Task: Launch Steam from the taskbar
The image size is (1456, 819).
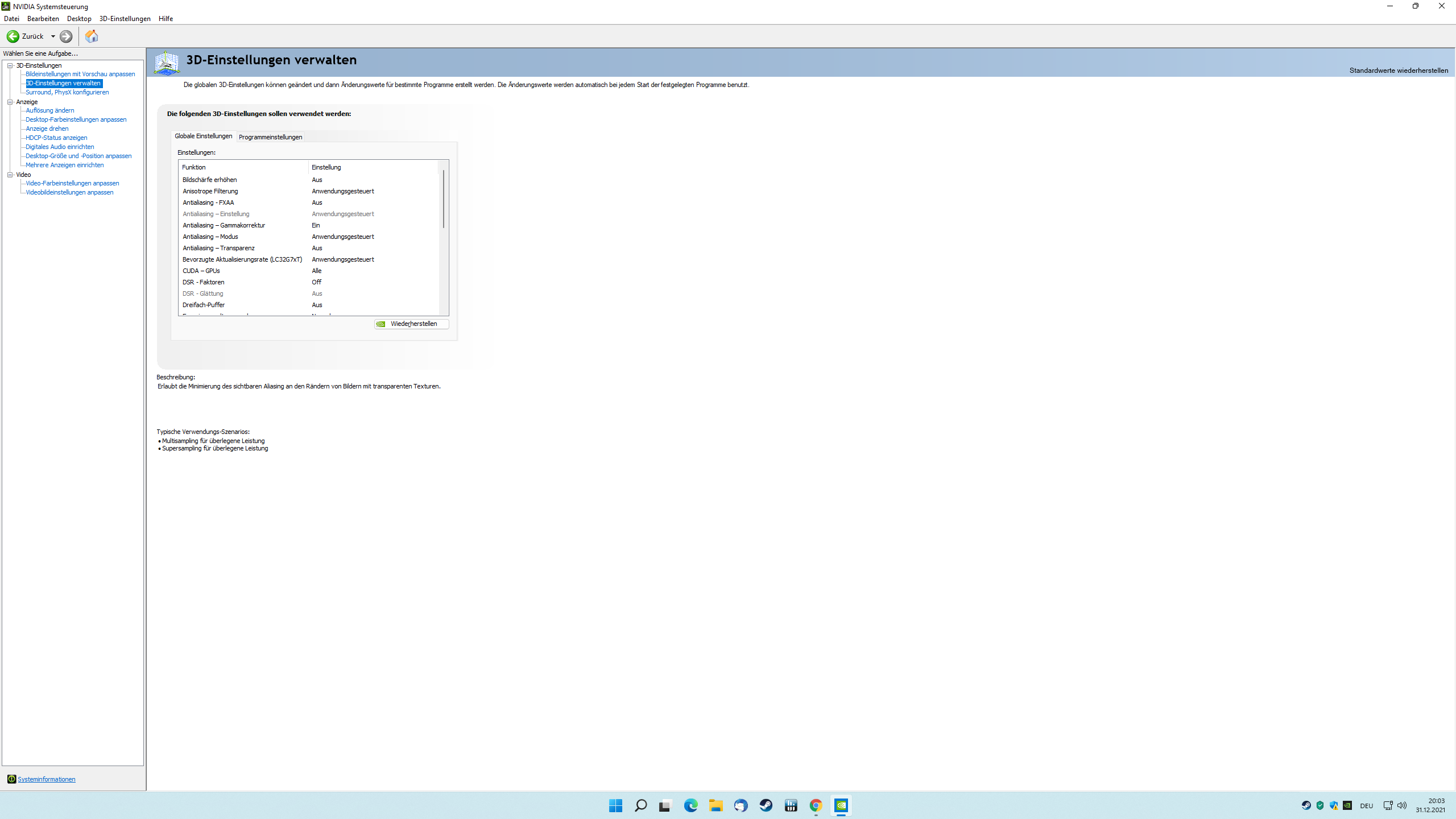Action: [766, 806]
